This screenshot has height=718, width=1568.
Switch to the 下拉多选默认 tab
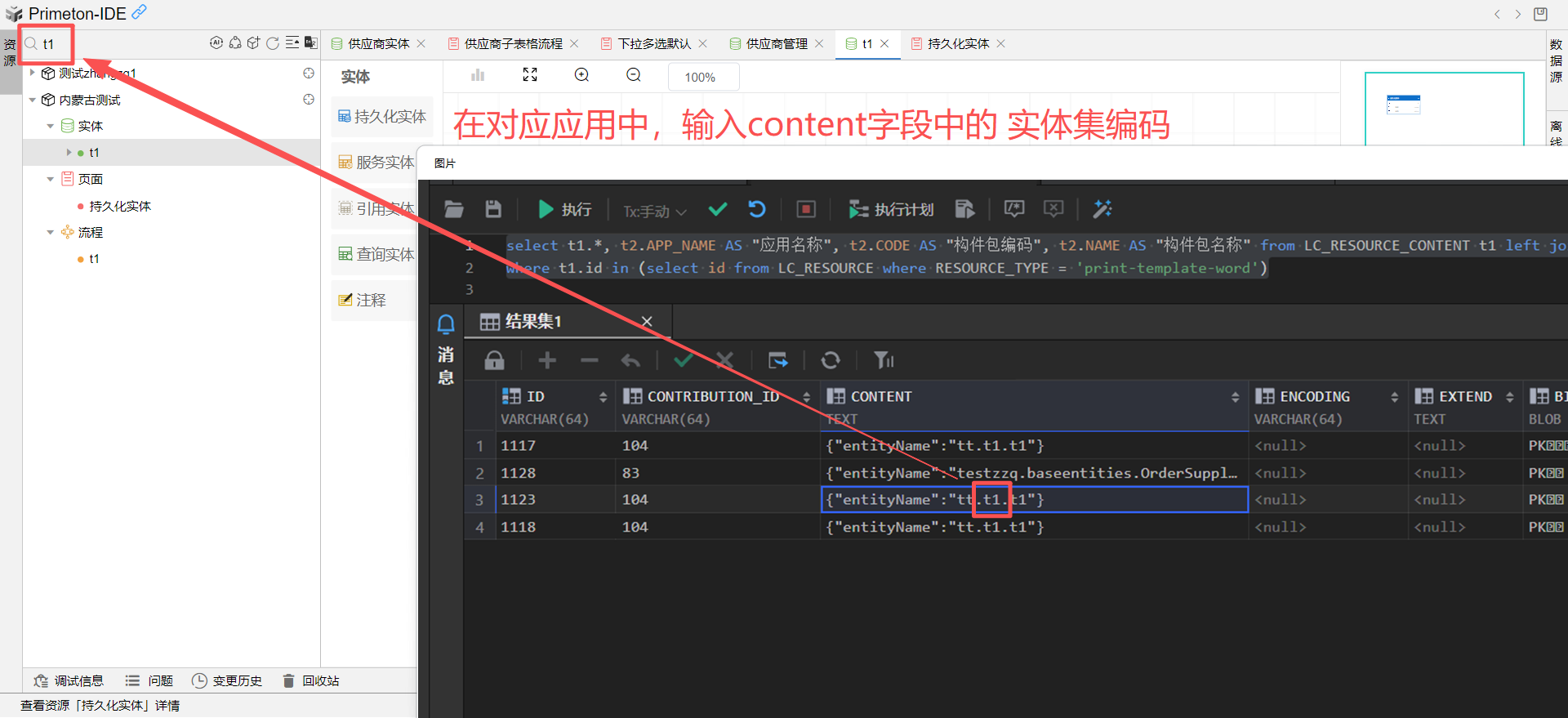(653, 43)
